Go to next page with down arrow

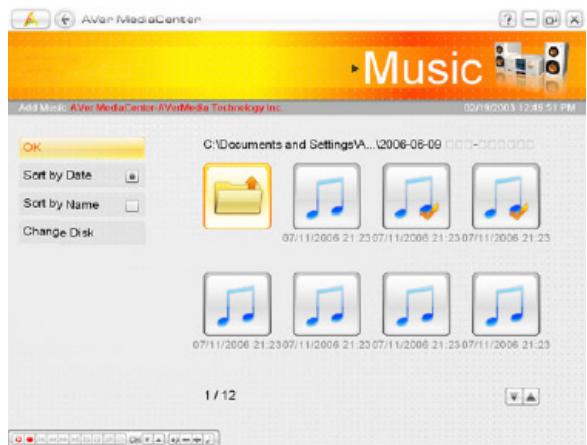point(514,397)
